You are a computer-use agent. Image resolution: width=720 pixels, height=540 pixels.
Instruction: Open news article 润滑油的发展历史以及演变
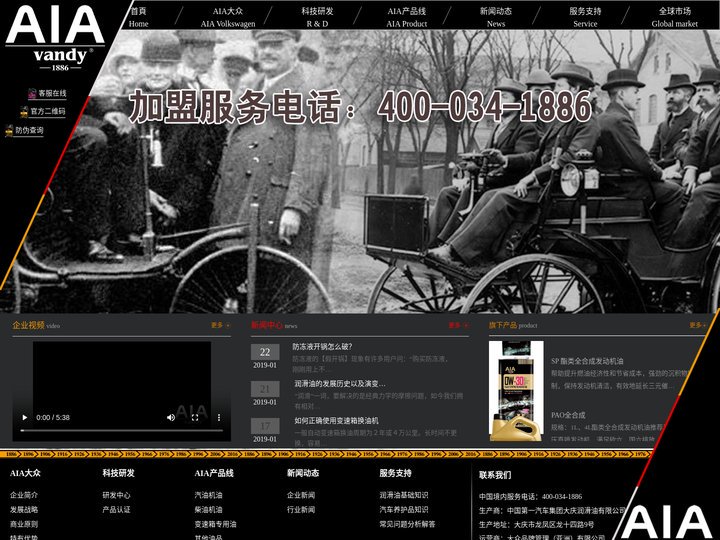pyautogui.click(x=340, y=383)
